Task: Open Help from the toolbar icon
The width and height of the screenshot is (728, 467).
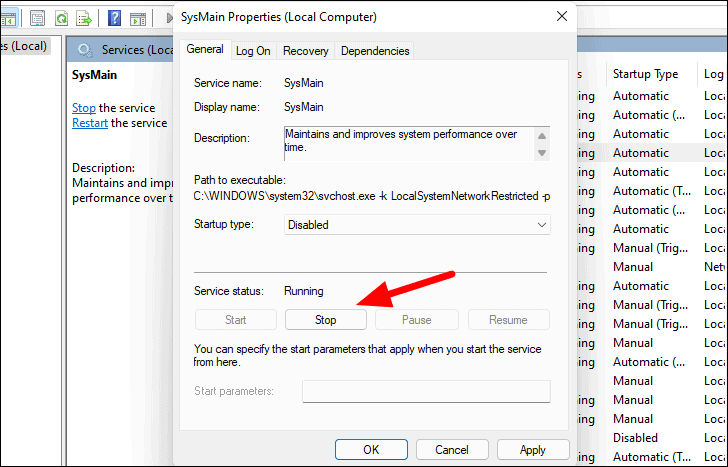Action: point(115,18)
